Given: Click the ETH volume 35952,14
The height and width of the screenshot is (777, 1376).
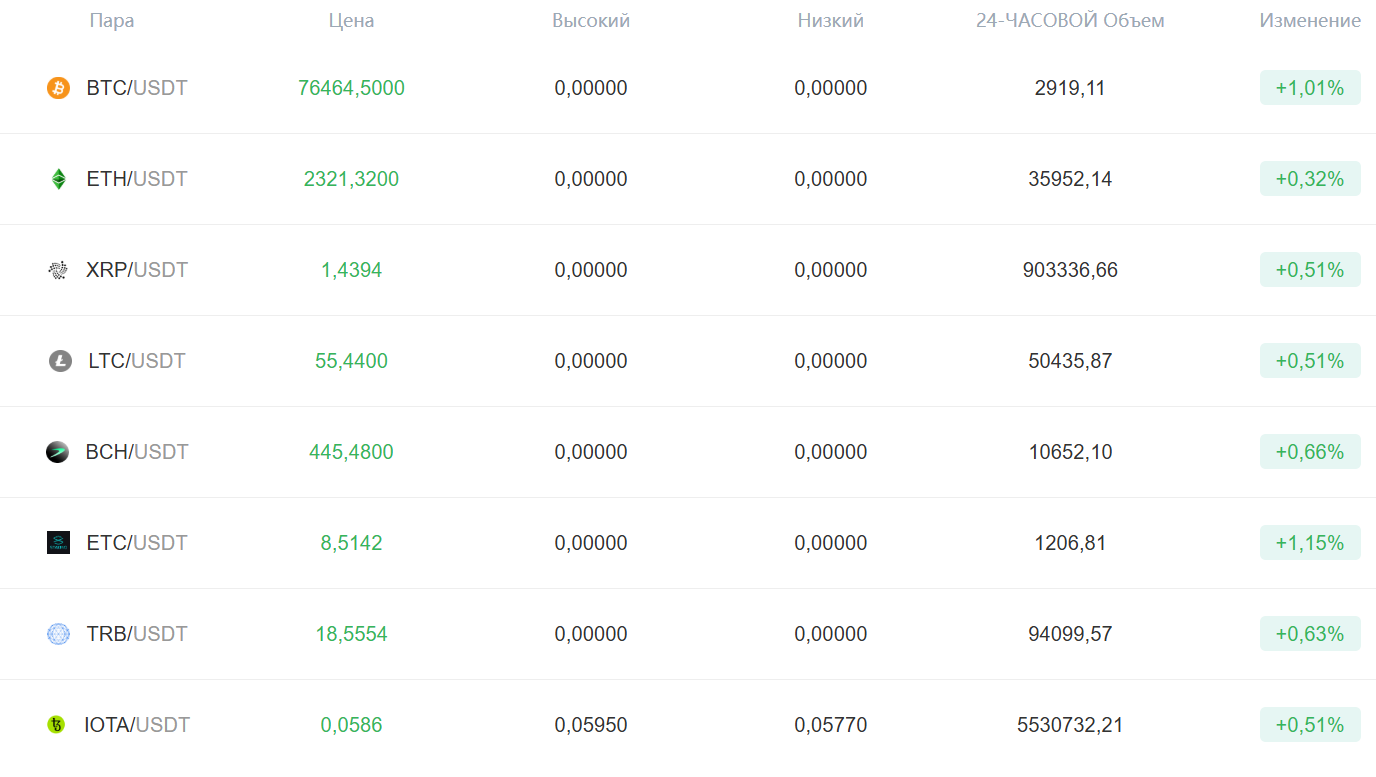Looking at the screenshot, I should point(1070,179).
